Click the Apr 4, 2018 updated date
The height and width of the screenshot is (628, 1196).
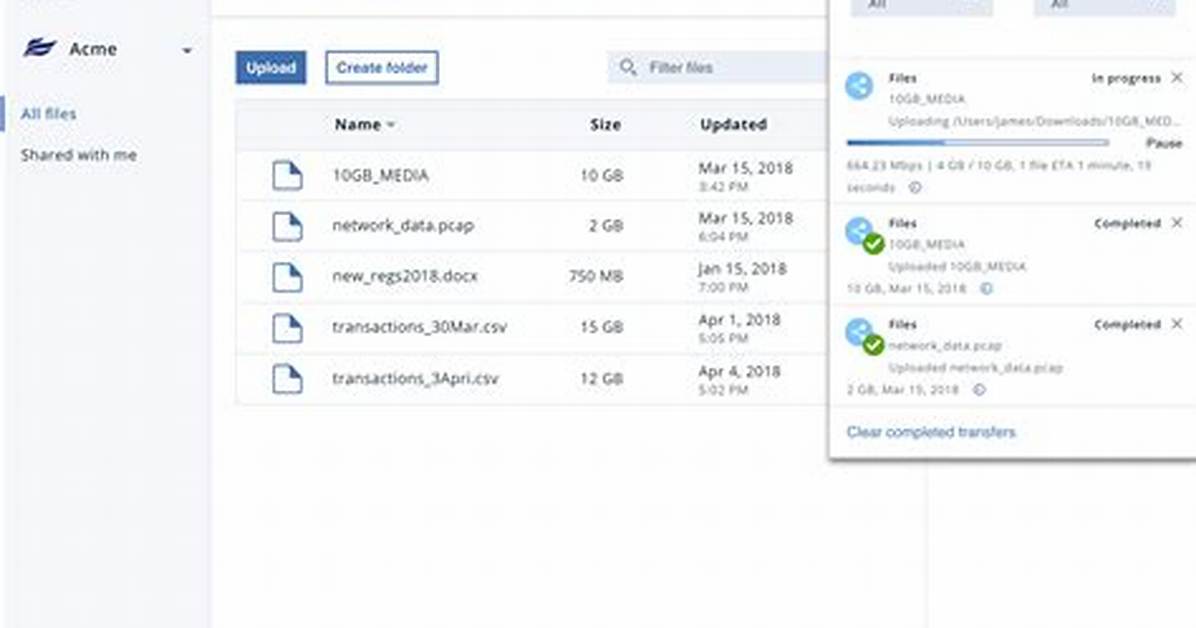740,372
